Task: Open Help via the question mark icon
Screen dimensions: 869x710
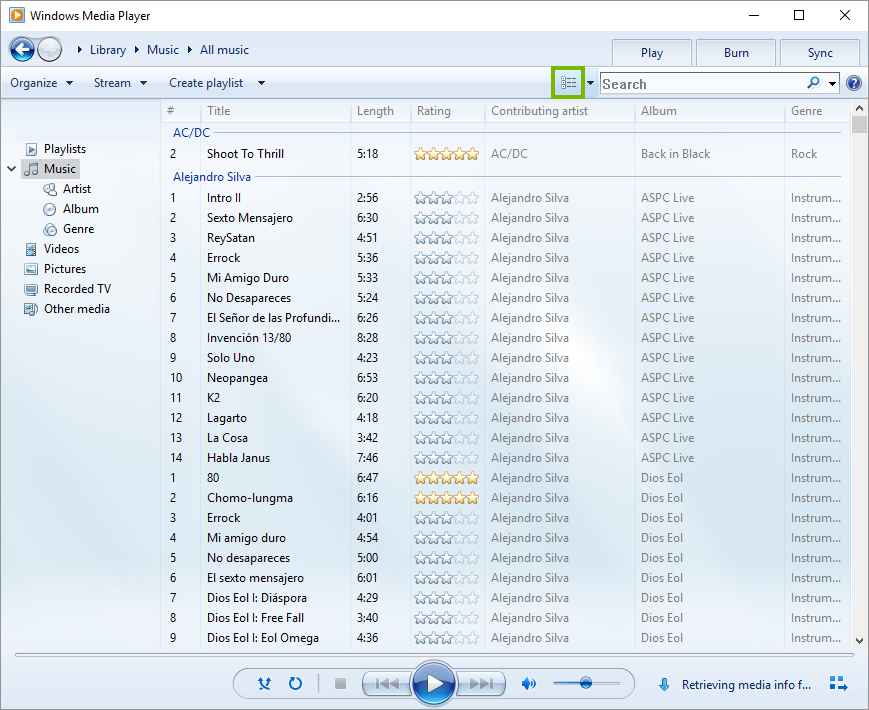Action: 853,83
